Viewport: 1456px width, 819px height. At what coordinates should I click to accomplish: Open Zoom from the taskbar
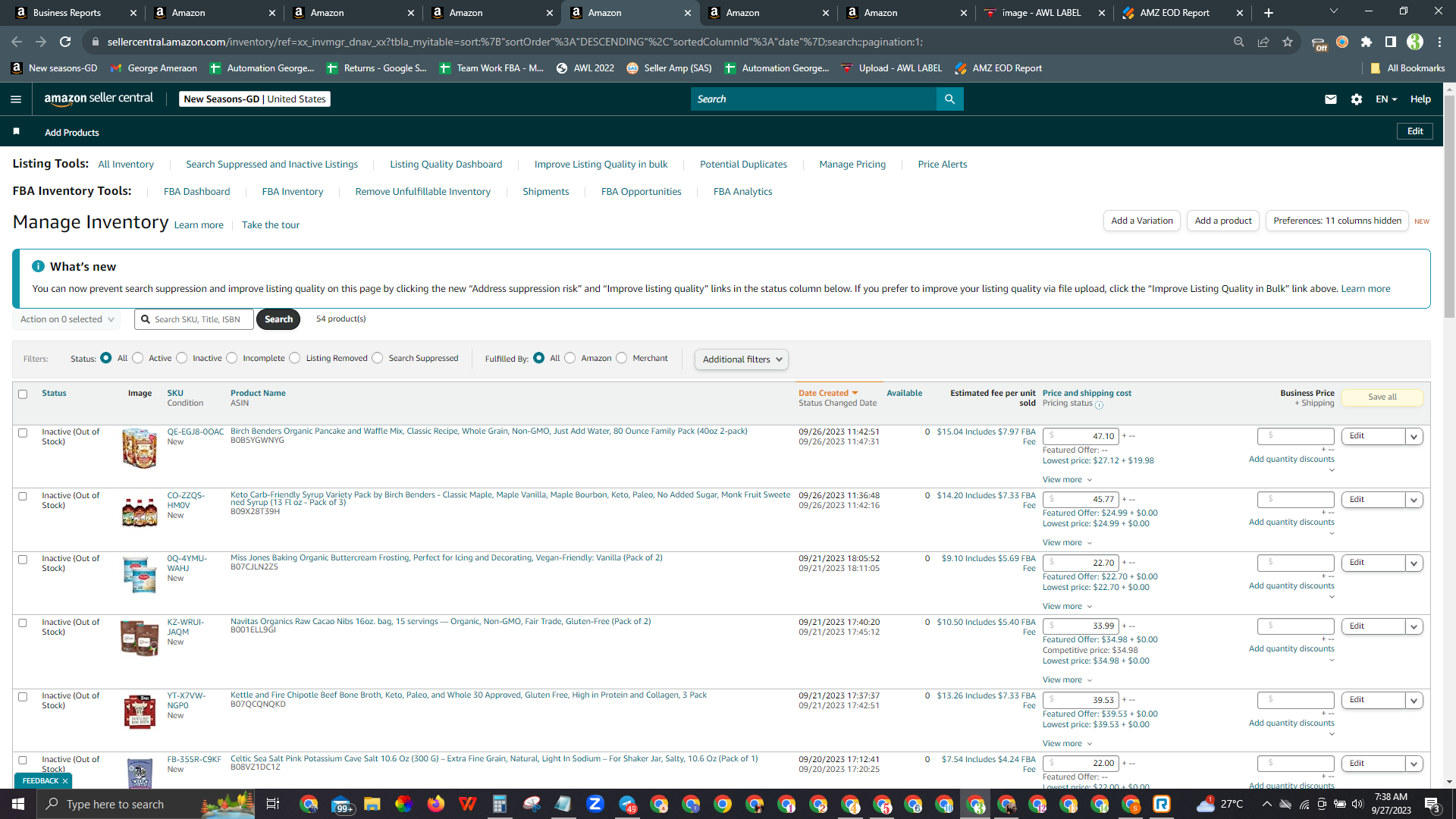pos(595,804)
